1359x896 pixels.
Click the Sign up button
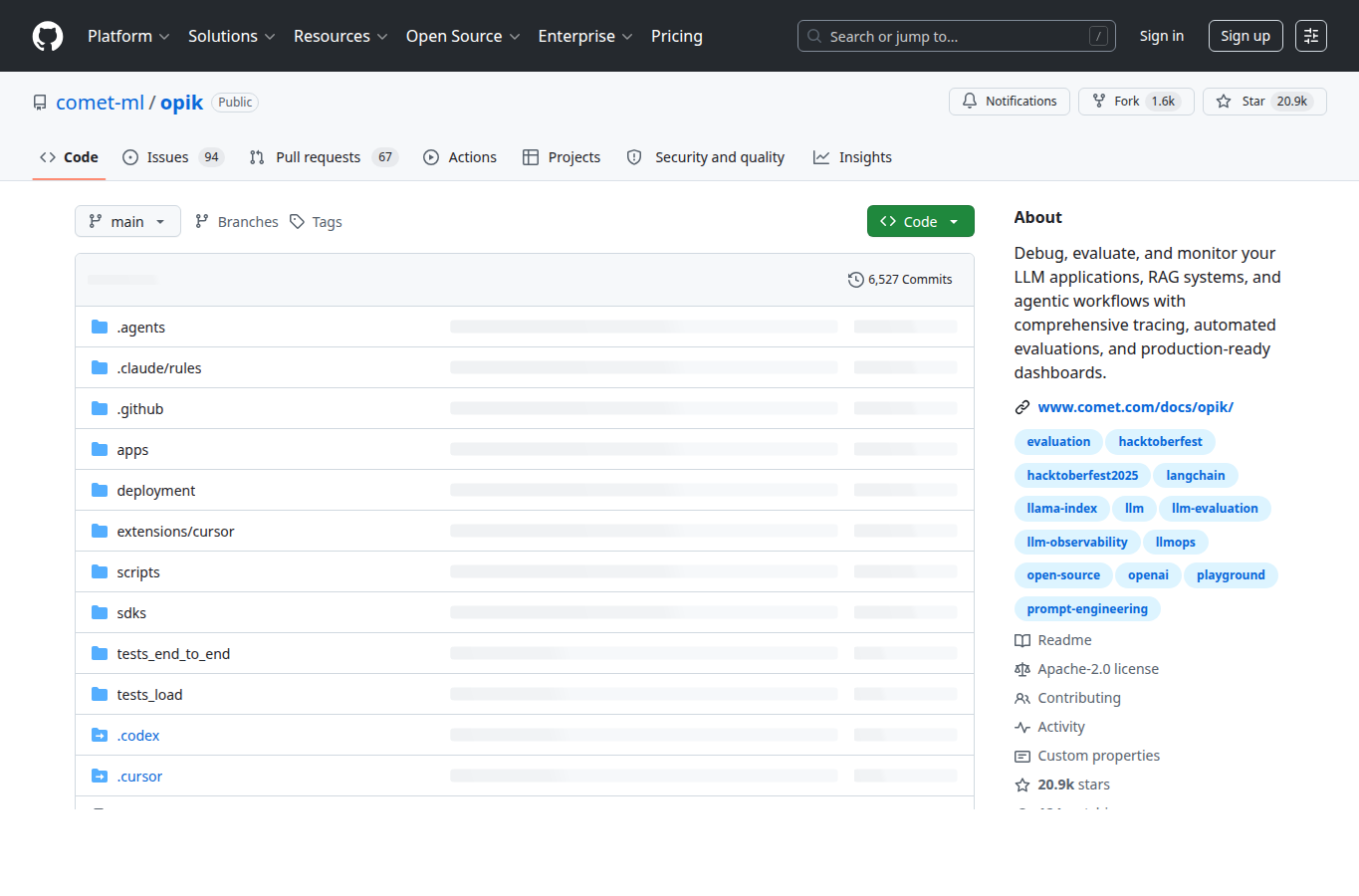coord(1246,36)
